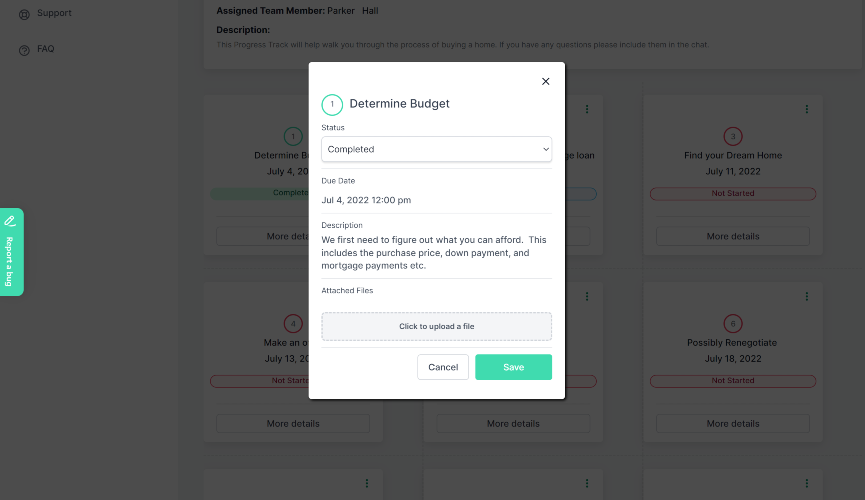Save the Determine Budget changes
865x500 pixels.
[513, 367]
